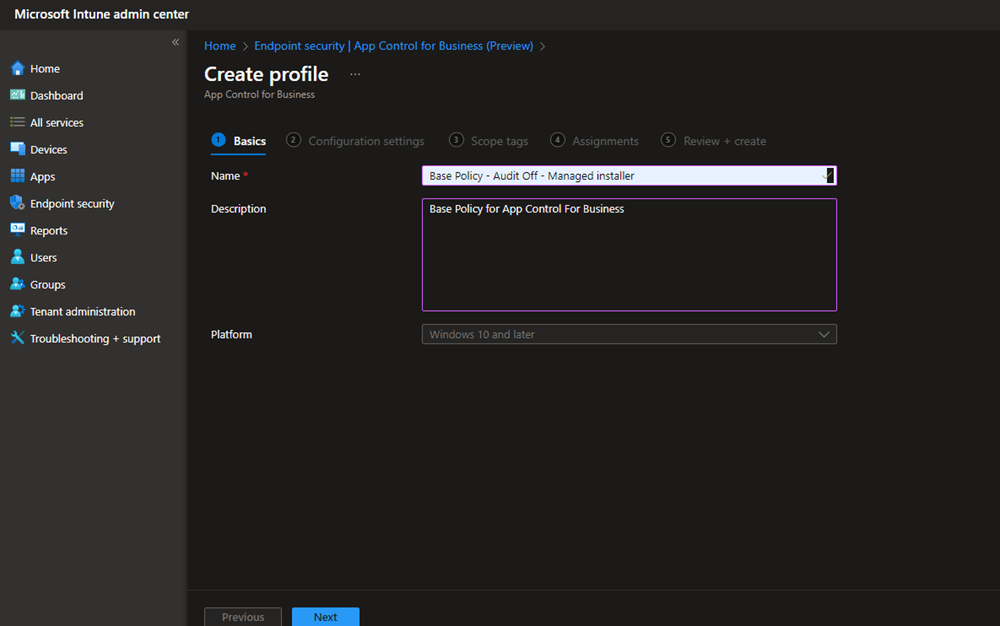Follow the Home breadcrumb link
Viewport: 1000px width, 626px height.
[219, 46]
